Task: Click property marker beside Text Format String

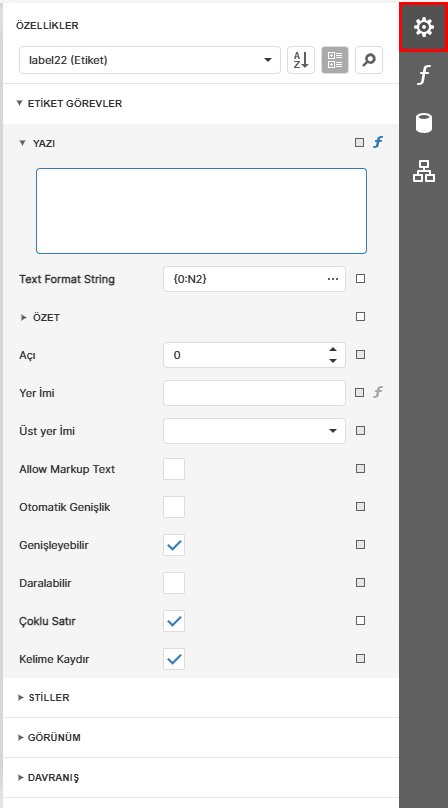Action: (360, 279)
